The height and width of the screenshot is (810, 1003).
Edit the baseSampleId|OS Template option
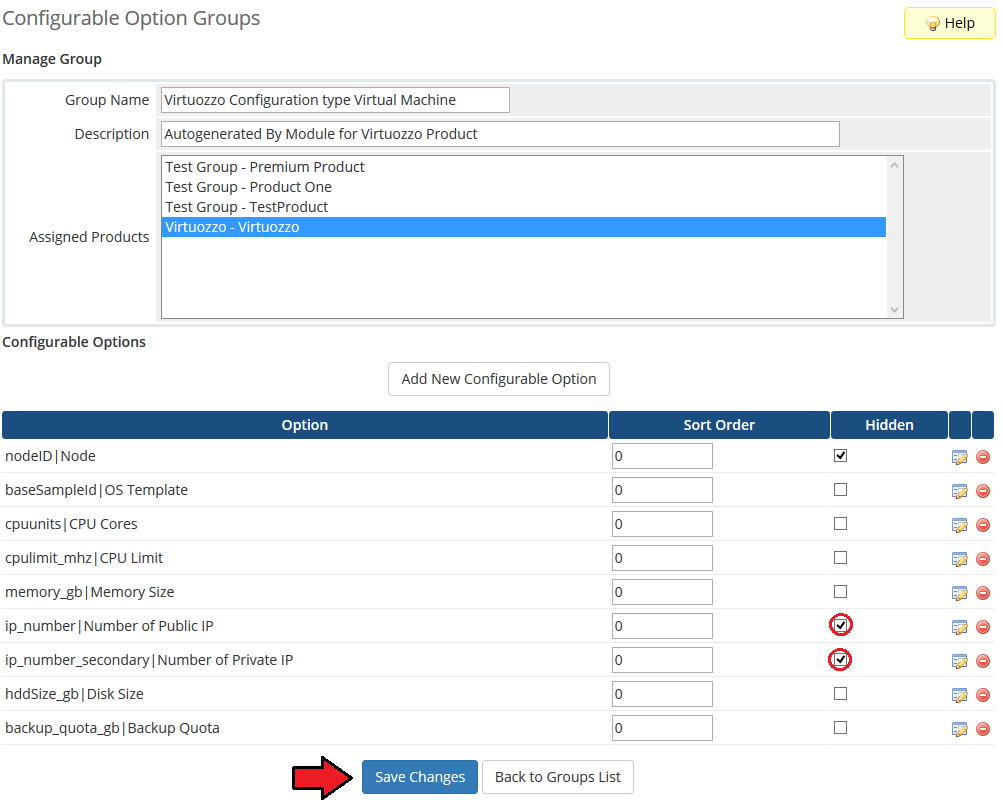(x=960, y=491)
